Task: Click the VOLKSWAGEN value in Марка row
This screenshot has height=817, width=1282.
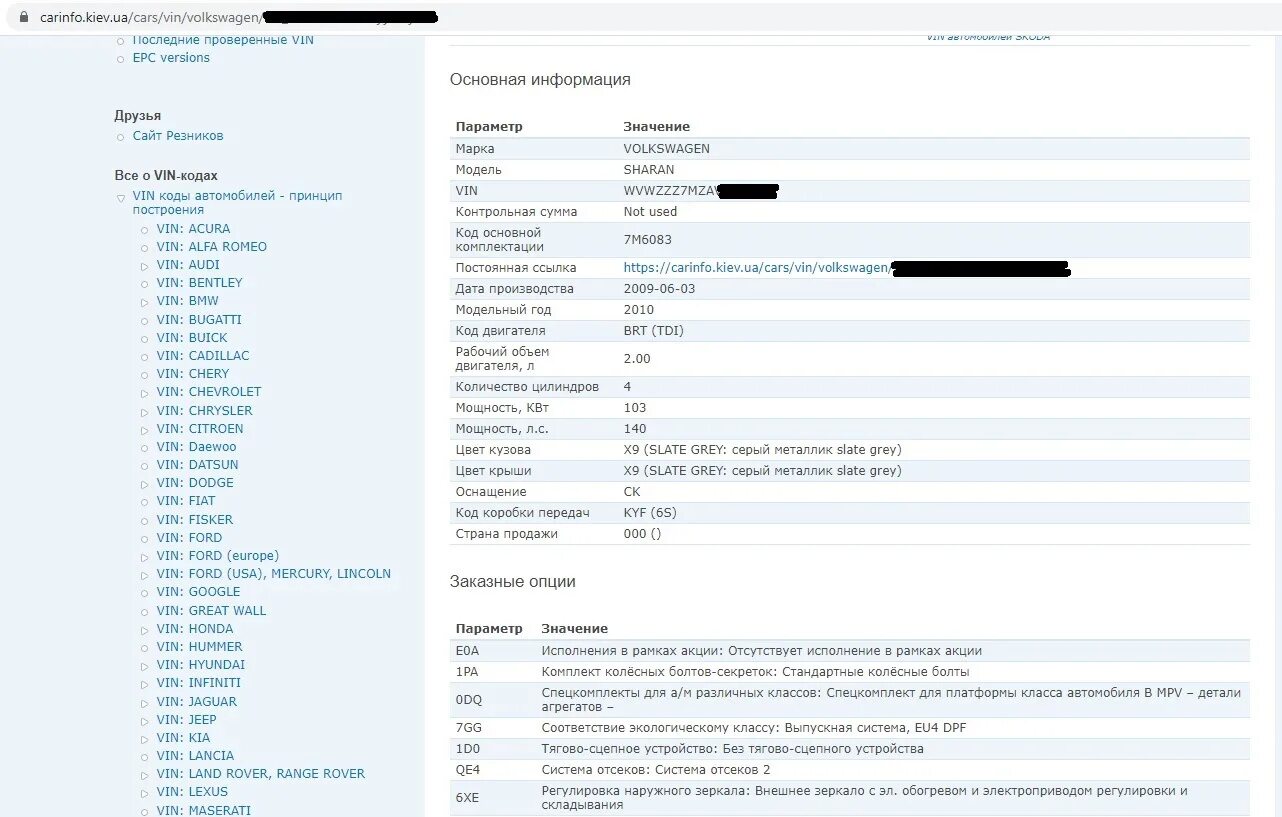Action: [666, 149]
